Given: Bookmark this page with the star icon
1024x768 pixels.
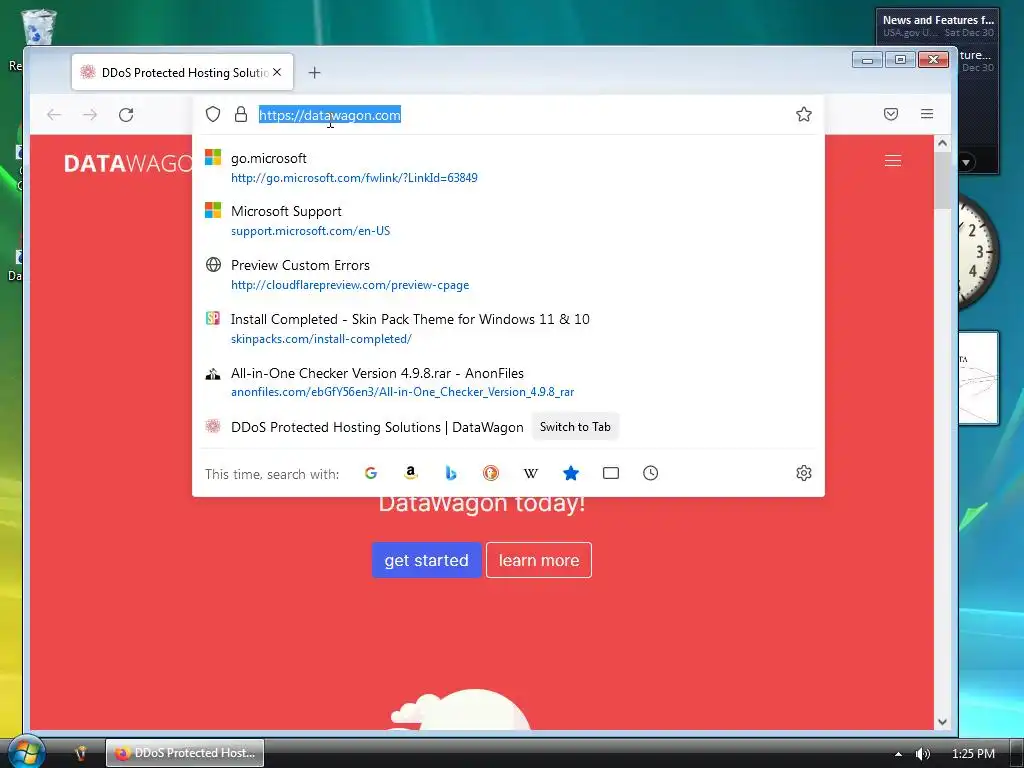Looking at the screenshot, I should (804, 114).
